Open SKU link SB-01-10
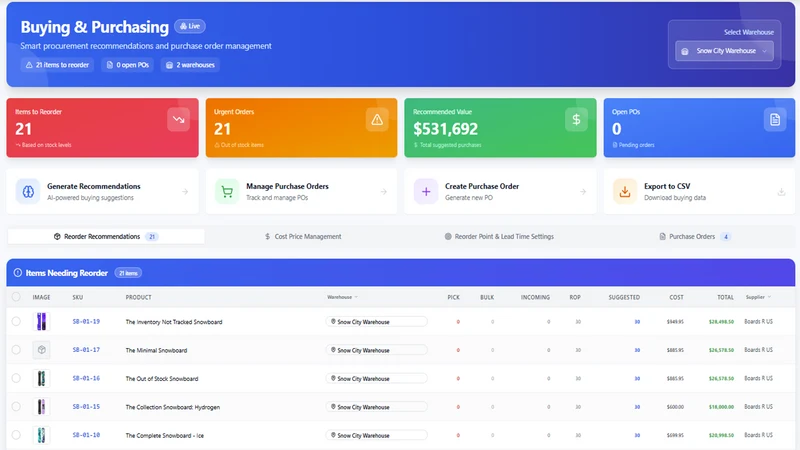 [86, 435]
